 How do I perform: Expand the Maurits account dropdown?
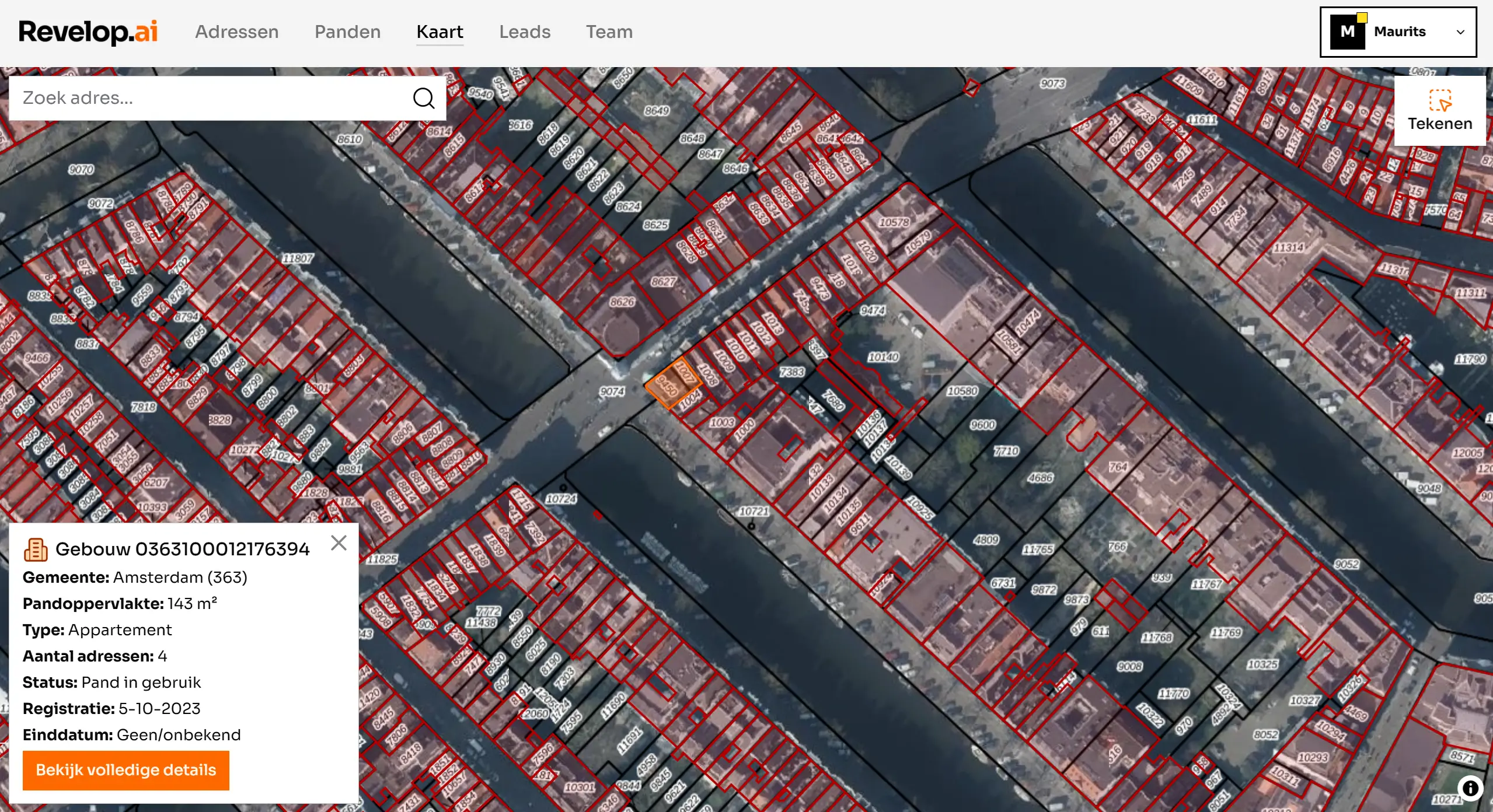(1461, 32)
